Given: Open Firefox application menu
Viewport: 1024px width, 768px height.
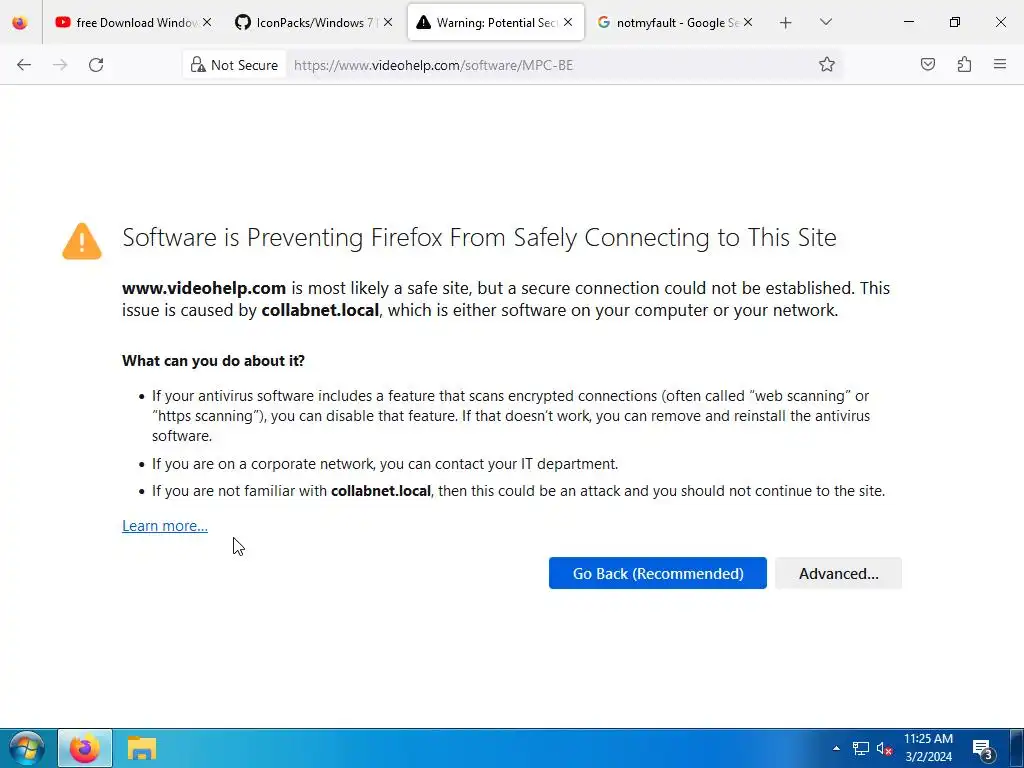Looking at the screenshot, I should click(1000, 65).
